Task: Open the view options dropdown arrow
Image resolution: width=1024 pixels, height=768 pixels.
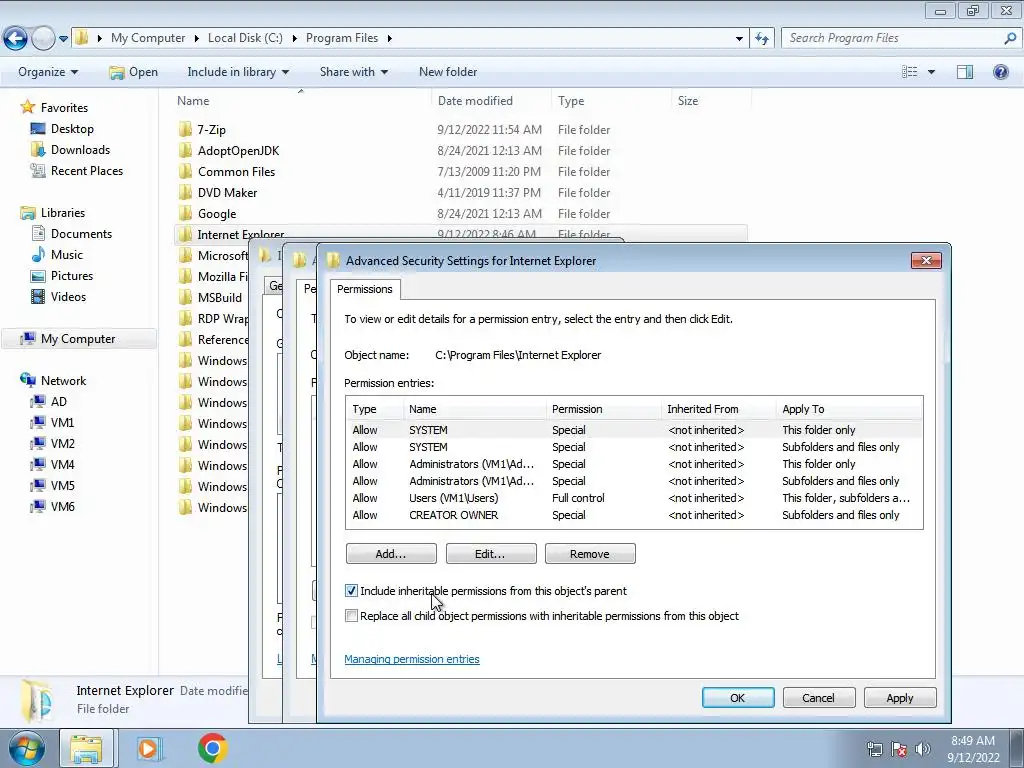Action: [x=931, y=72]
